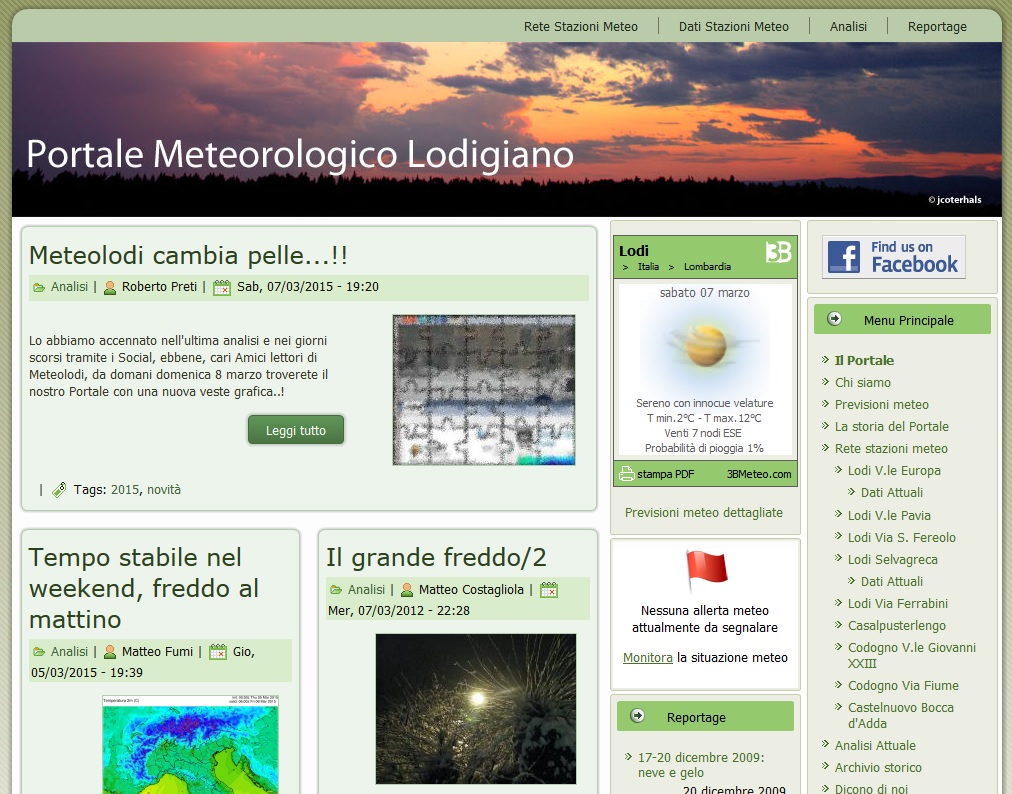The height and width of the screenshot is (794, 1012).
Task: Open 'Dati Attuali' under Lodi V.le Europa
Action: (891, 493)
